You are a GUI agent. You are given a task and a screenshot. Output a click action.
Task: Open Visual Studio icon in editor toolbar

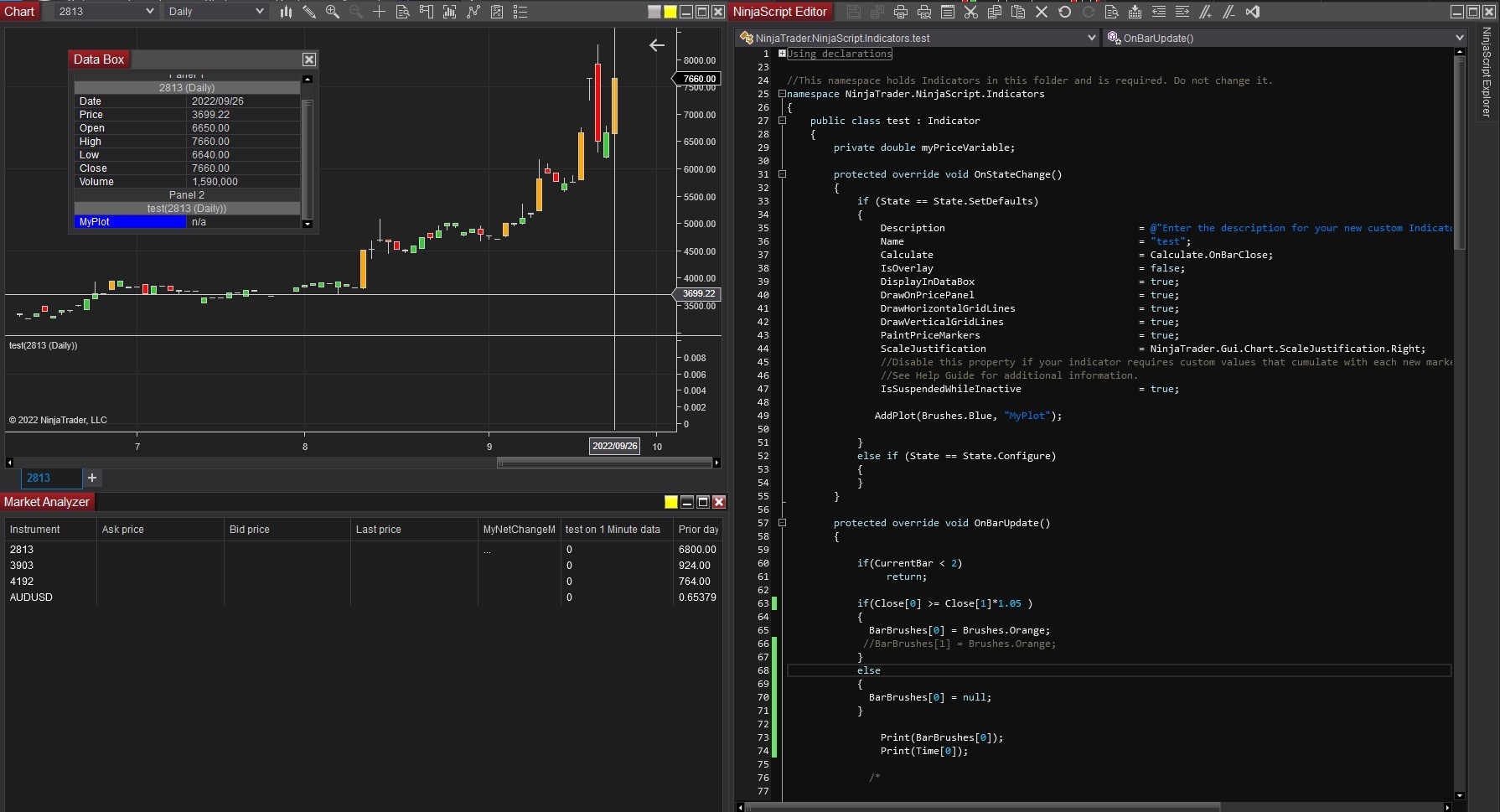[x=1253, y=12]
